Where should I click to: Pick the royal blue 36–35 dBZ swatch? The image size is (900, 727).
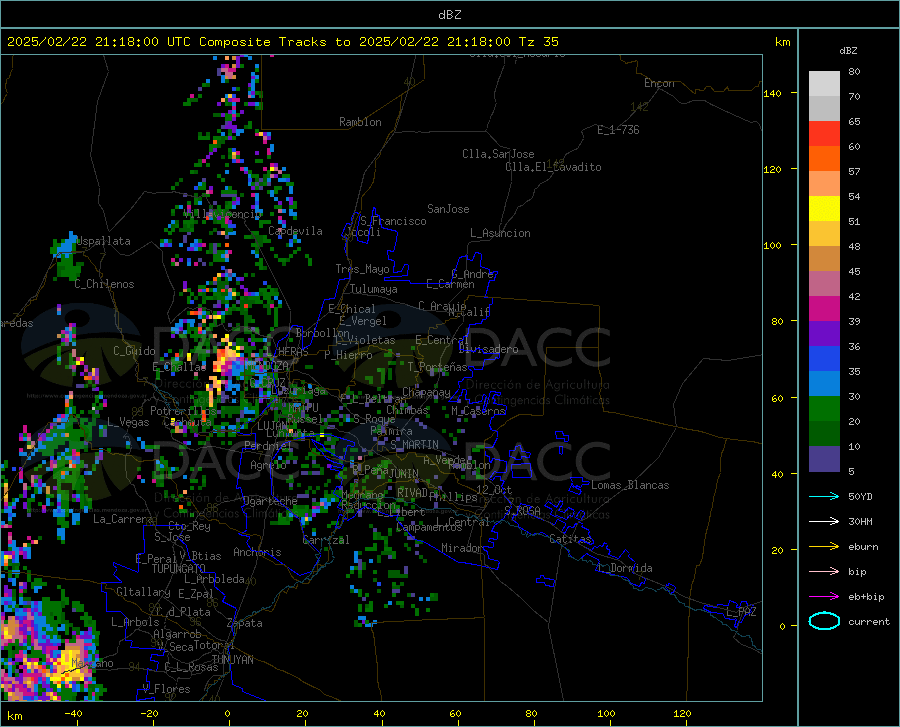pos(824,359)
